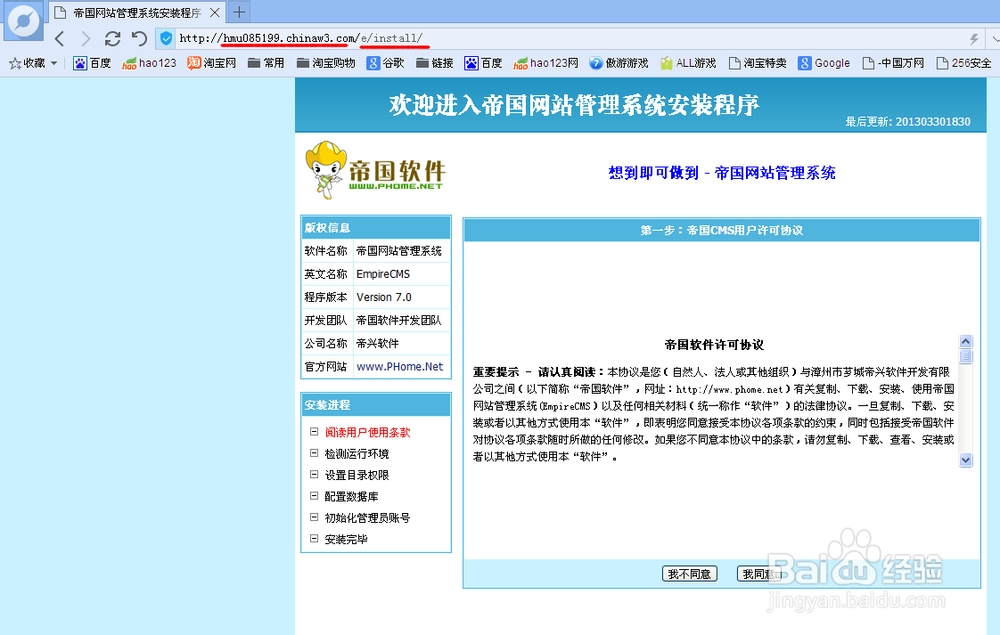
Task: Open the 谷歌 bookmark
Action: point(385,63)
